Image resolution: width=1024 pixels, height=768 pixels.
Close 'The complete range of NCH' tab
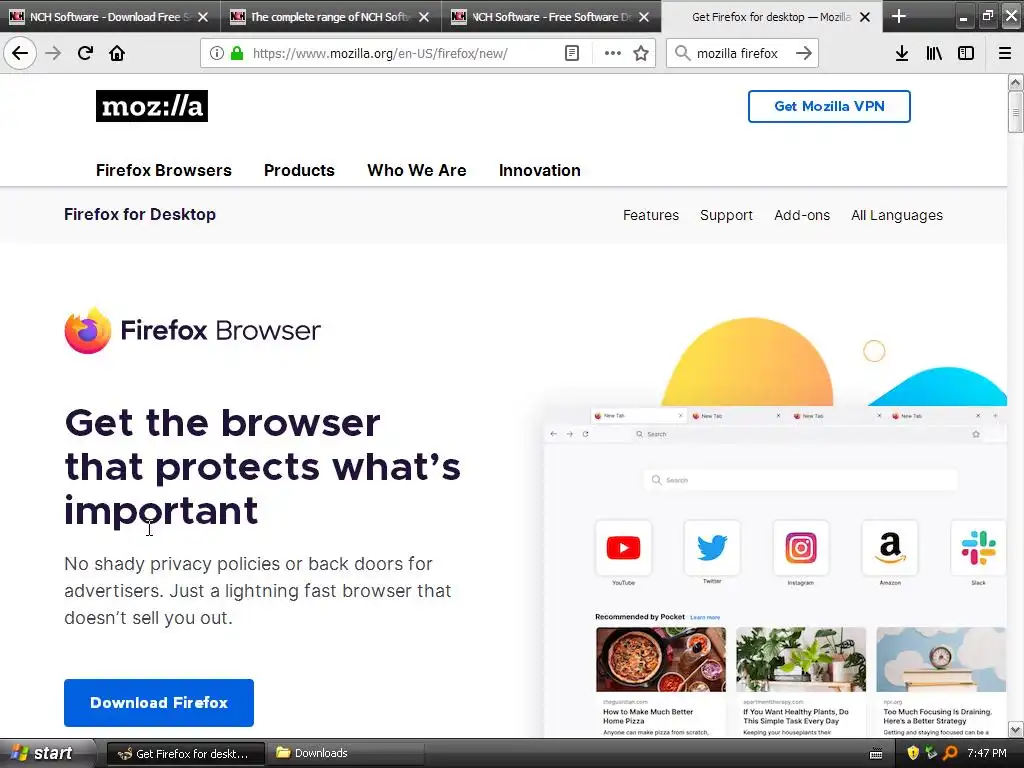(424, 17)
